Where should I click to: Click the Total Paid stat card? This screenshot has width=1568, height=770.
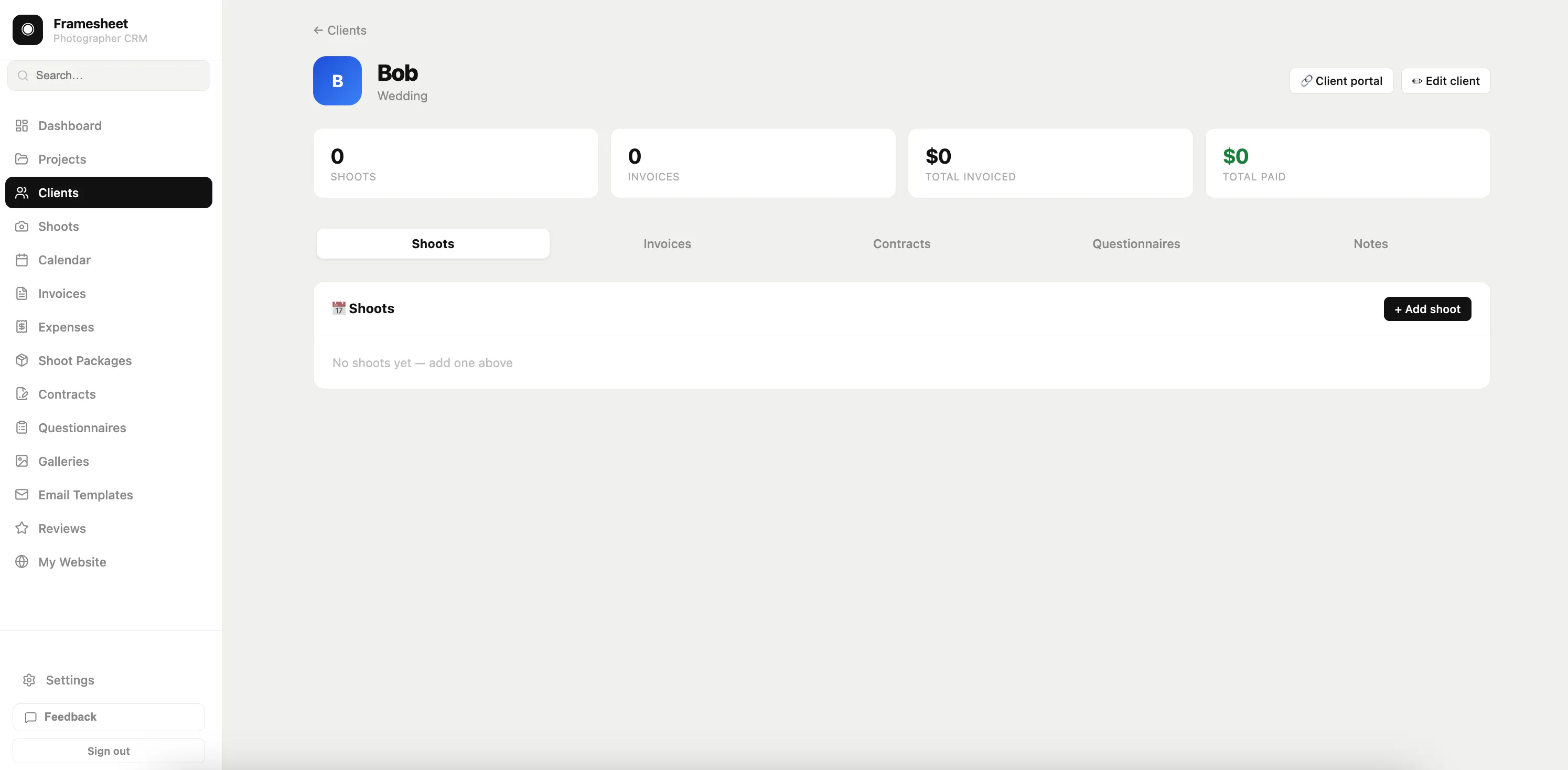(x=1348, y=163)
